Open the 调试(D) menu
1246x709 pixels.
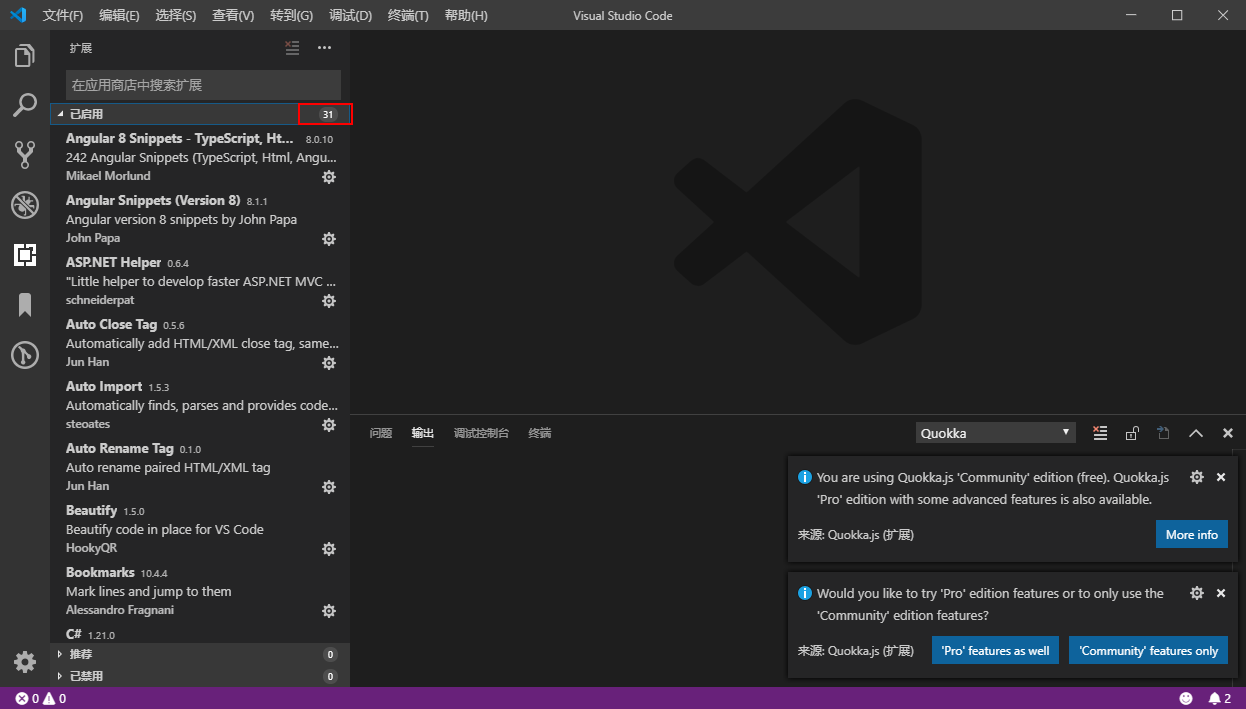pos(350,15)
